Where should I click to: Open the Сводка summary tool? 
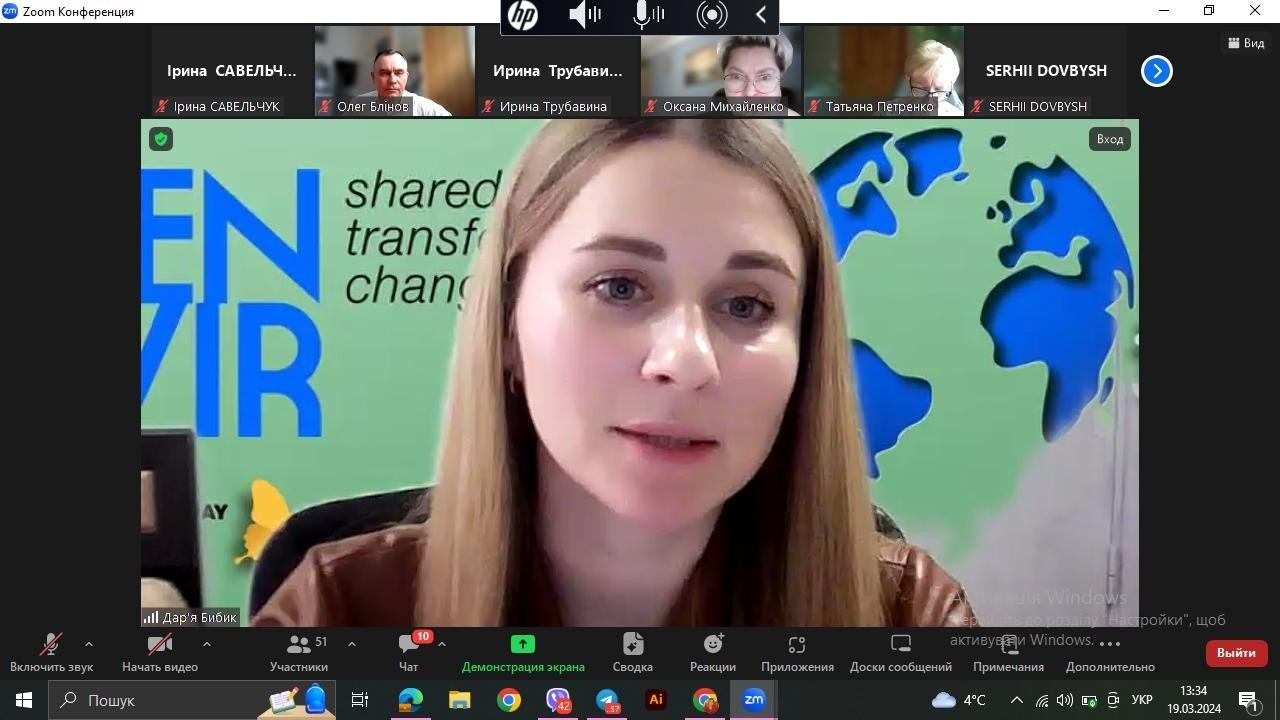(632, 653)
